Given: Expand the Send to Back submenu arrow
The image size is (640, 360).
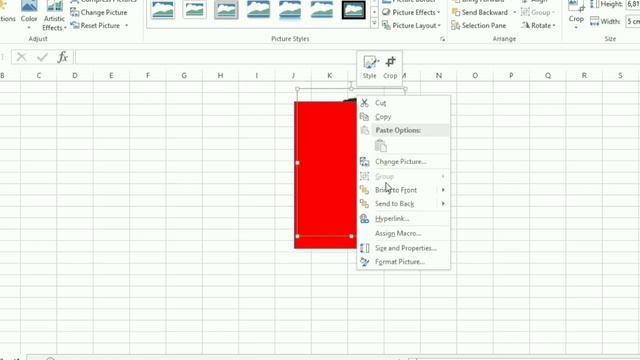Looking at the screenshot, I should tap(443, 204).
